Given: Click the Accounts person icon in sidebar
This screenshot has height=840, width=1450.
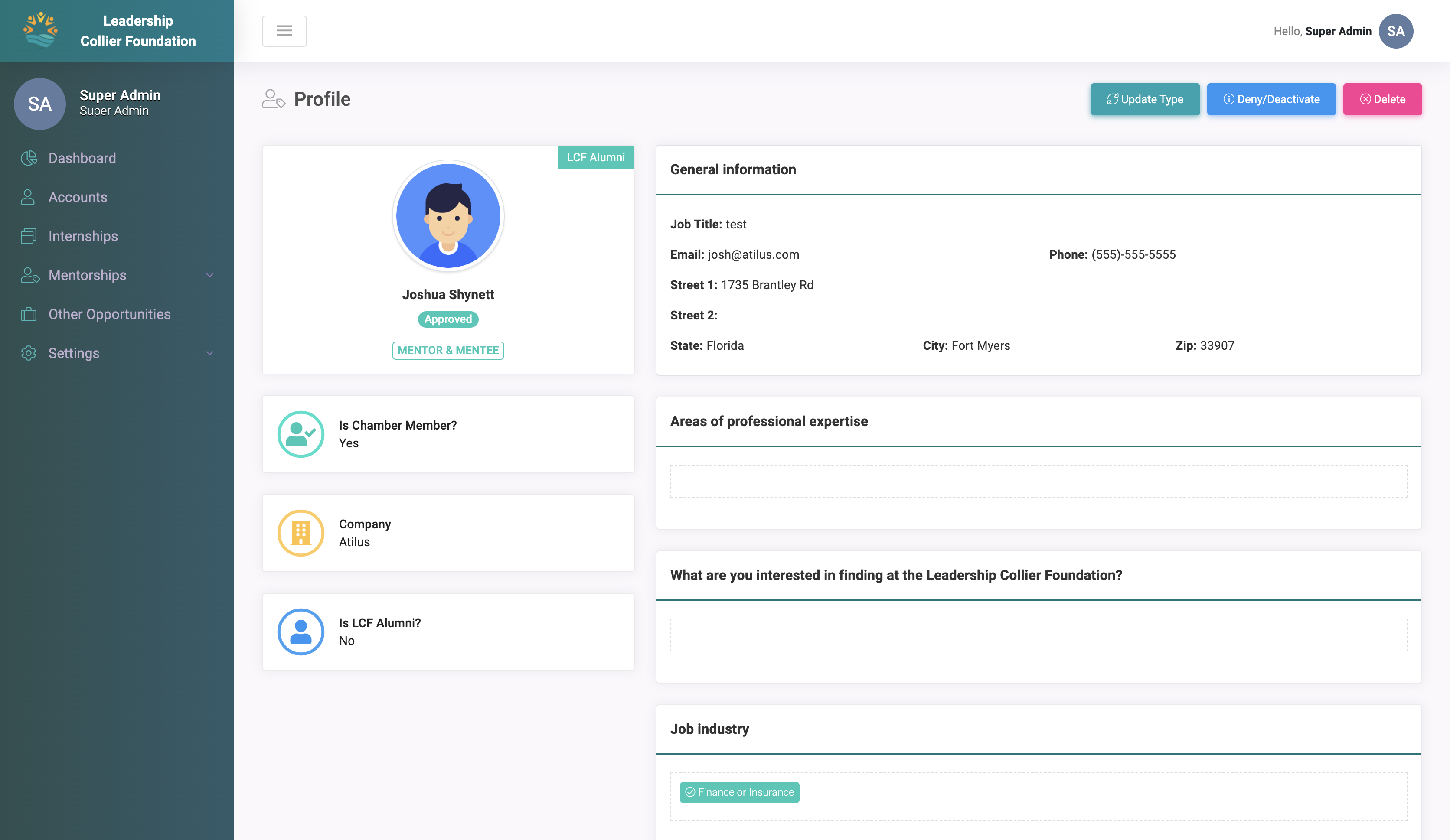Looking at the screenshot, I should coord(28,197).
